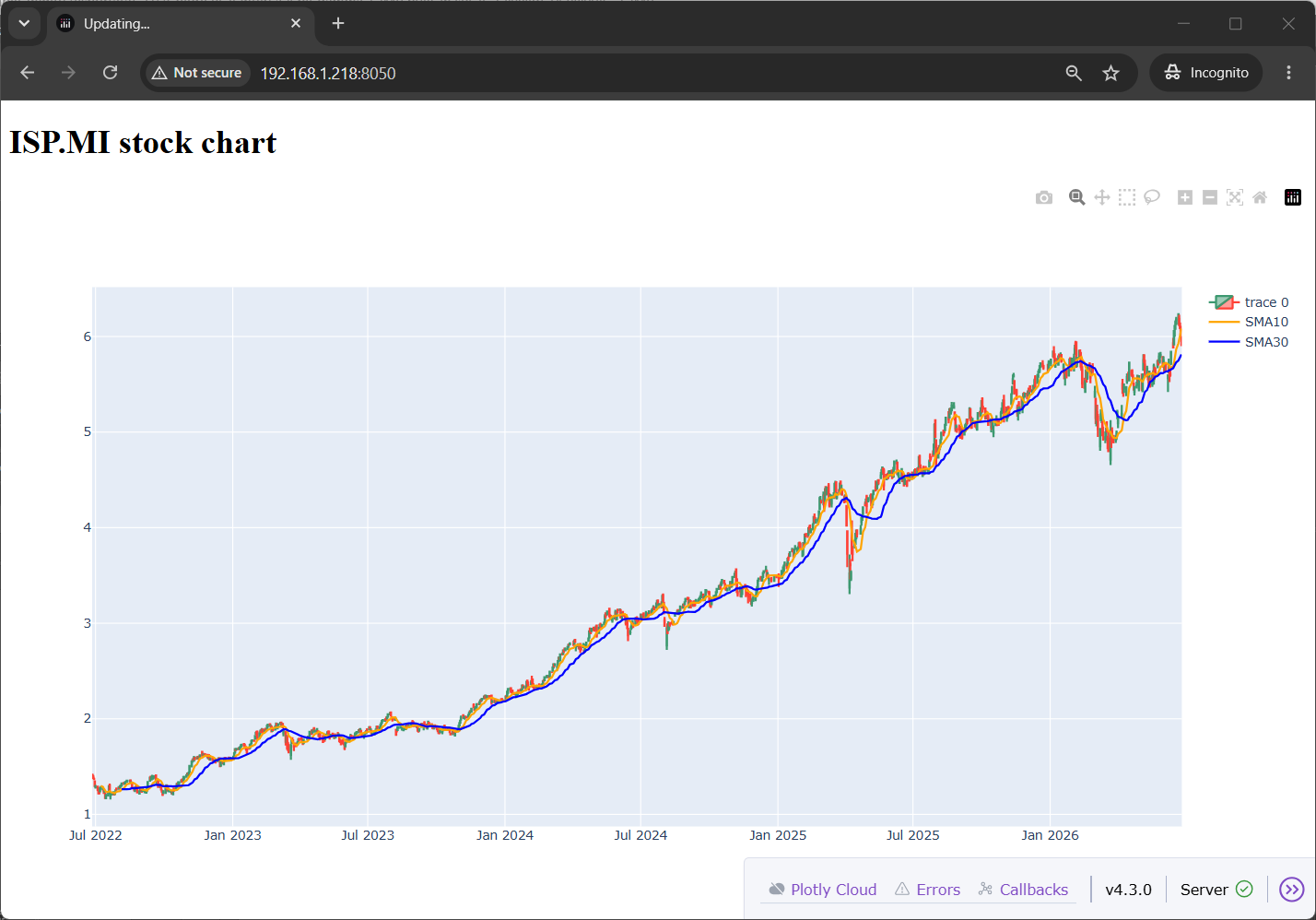Open the Errors panel in dev tools
The image size is (1316, 920).
tap(927, 890)
